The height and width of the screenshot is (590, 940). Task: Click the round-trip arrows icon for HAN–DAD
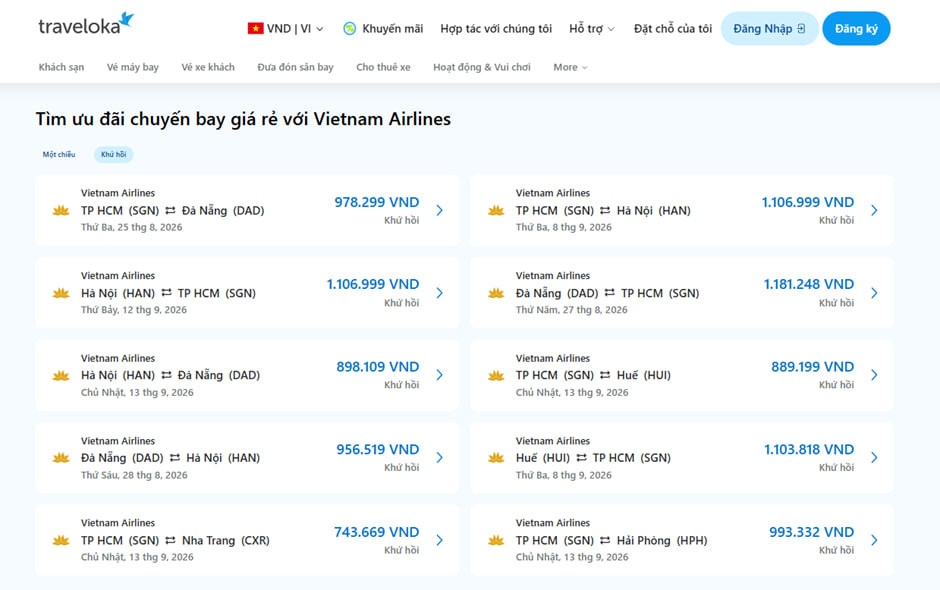pyautogui.click(x=166, y=375)
